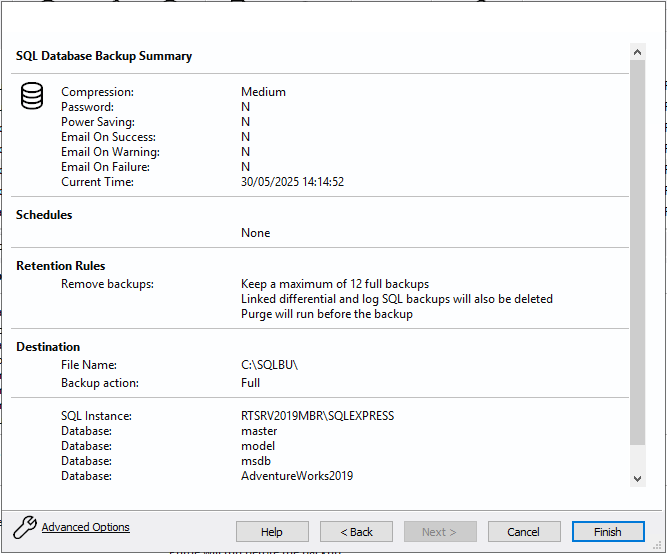The width and height of the screenshot is (667, 554).
Task: Click Finish to complete the backup setup
Action: [607, 532]
